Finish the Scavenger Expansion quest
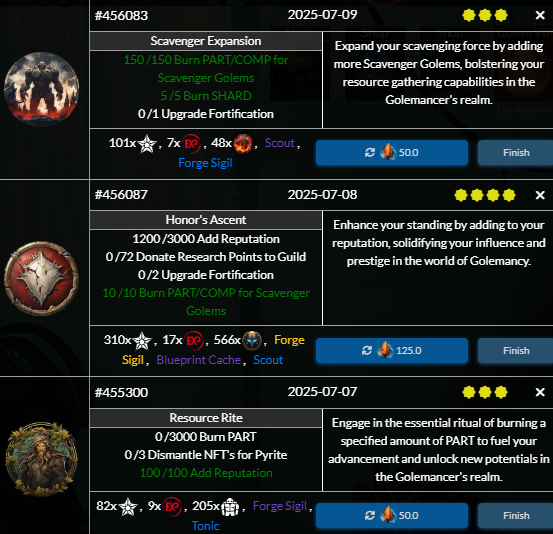 click(516, 153)
